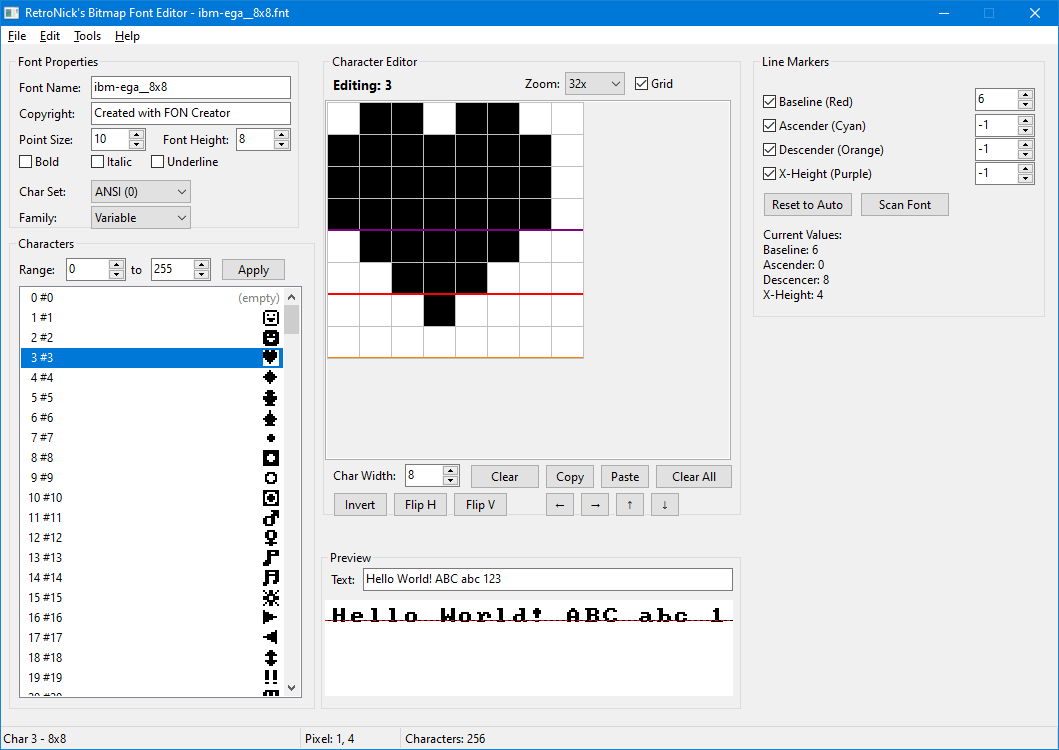
Task: Open the Zoom level dropdown
Action: [x=594, y=84]
